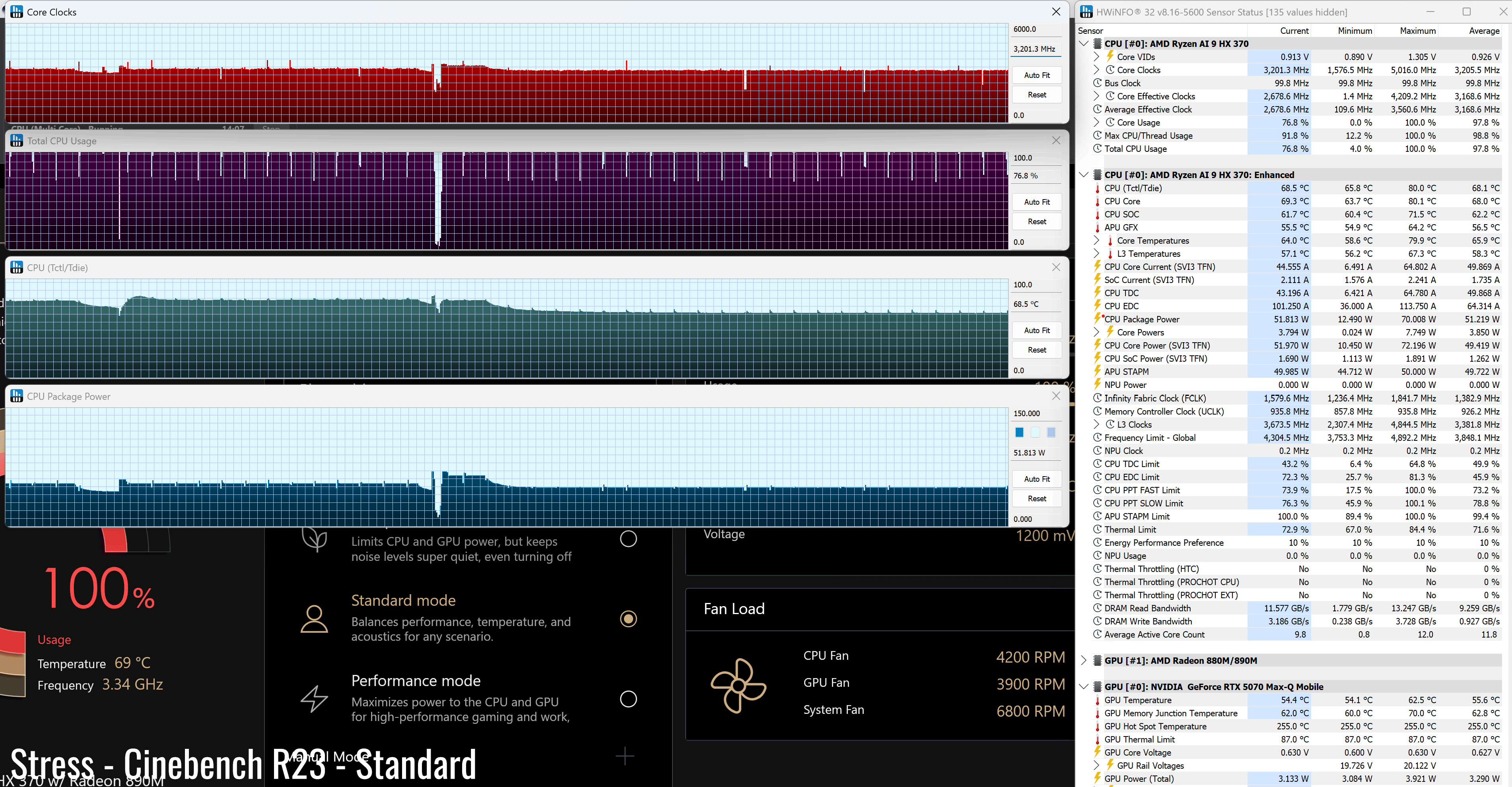Close the Core Clocks graph window
This screenshot has height=787, width=1512.
coord(1056,12)
